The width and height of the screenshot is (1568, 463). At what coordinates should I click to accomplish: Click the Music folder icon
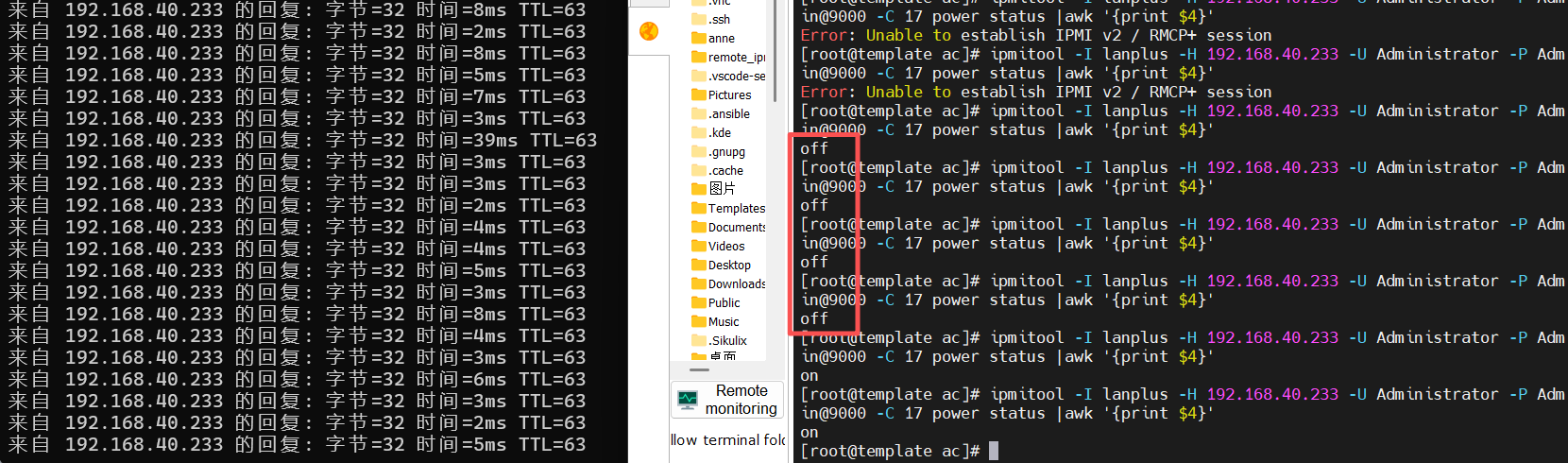click(699, 321)
